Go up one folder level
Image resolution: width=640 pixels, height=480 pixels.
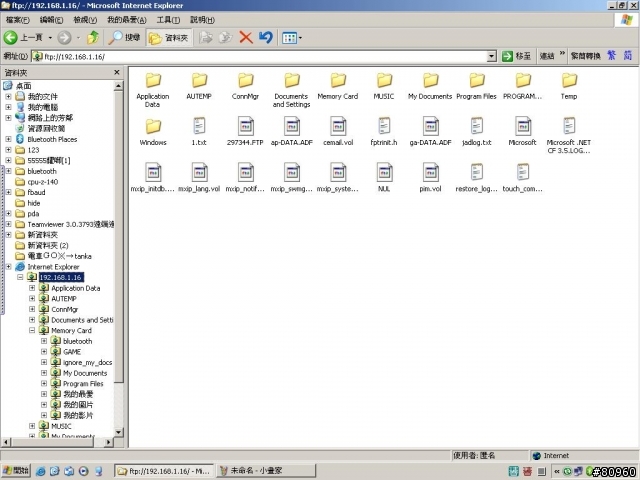(x=93, y=38)
